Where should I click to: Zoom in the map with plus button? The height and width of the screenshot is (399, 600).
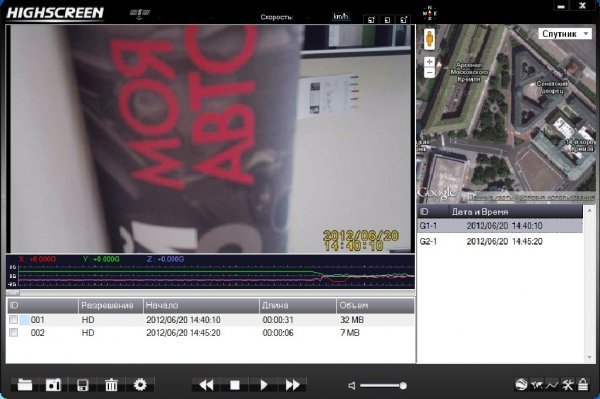[x=429, y=61]
